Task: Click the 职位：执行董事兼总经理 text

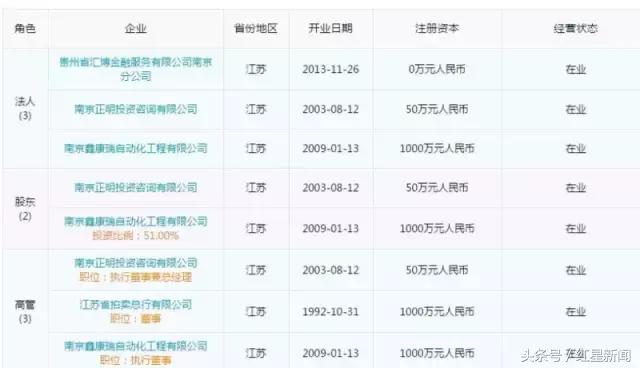Action: [136, 277]
